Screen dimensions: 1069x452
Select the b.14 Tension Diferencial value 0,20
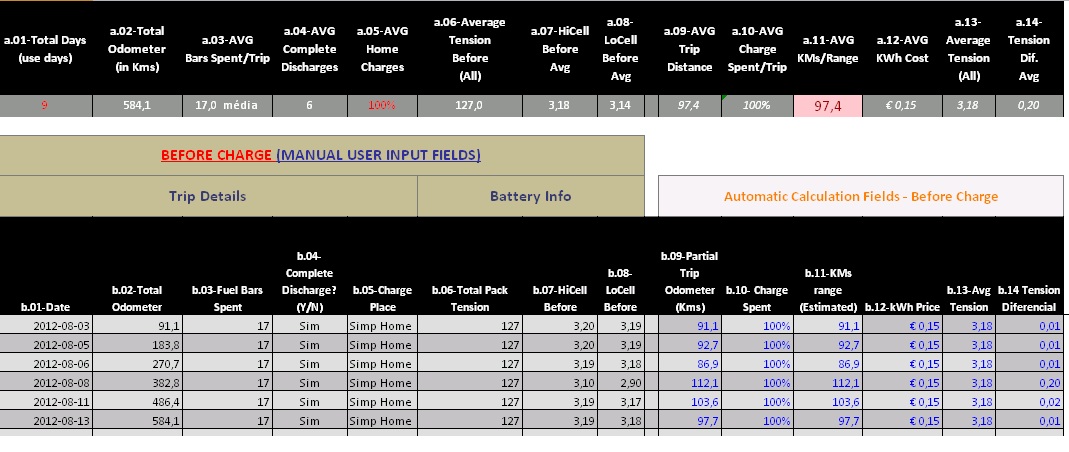(x=1029, y=383)
